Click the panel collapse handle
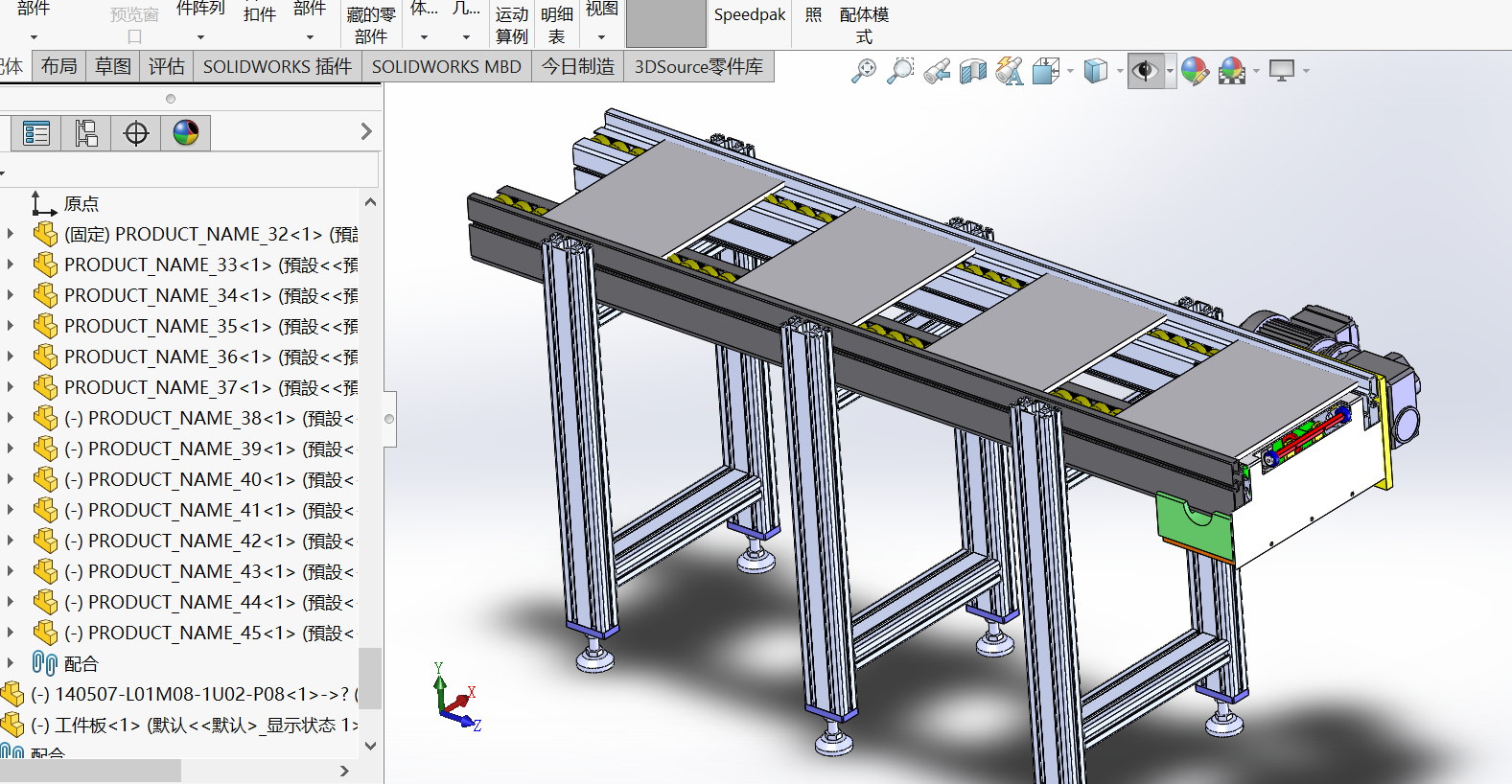This screenshot has height=784, width=1512. [x=389, y=419]
